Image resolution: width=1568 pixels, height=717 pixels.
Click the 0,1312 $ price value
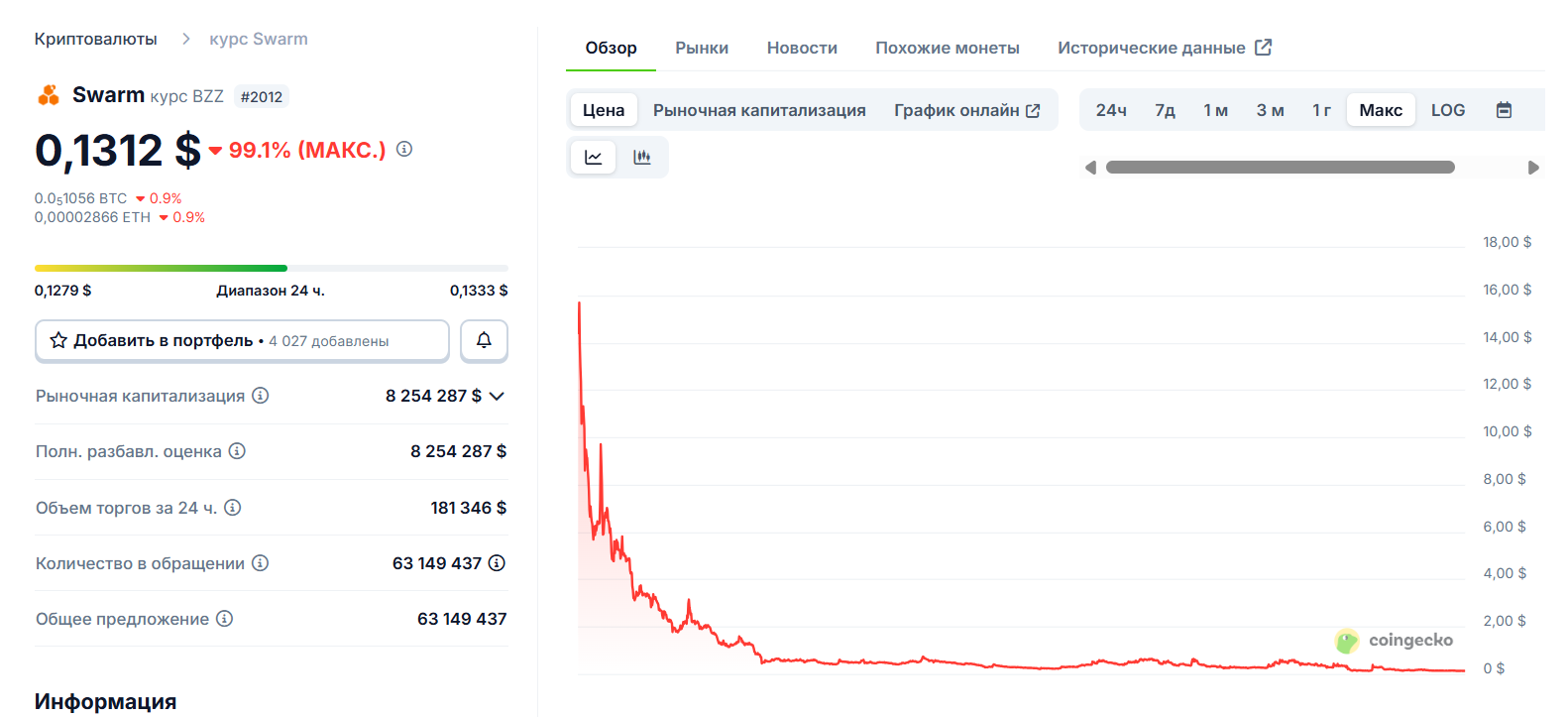coord(118,150)
